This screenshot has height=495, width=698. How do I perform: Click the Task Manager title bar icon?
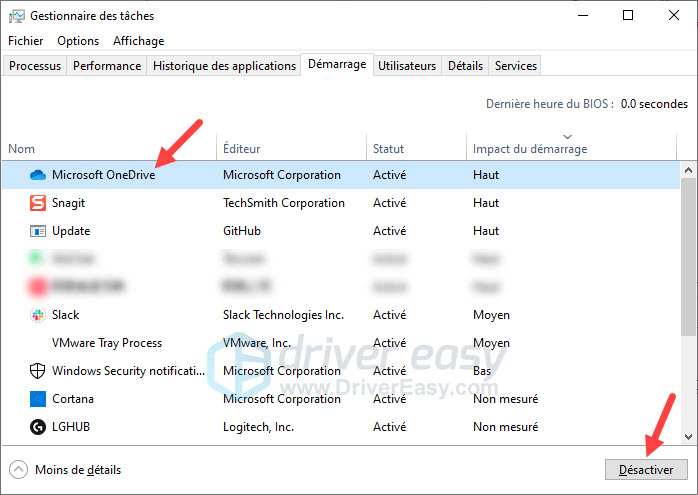click(16, 16)
